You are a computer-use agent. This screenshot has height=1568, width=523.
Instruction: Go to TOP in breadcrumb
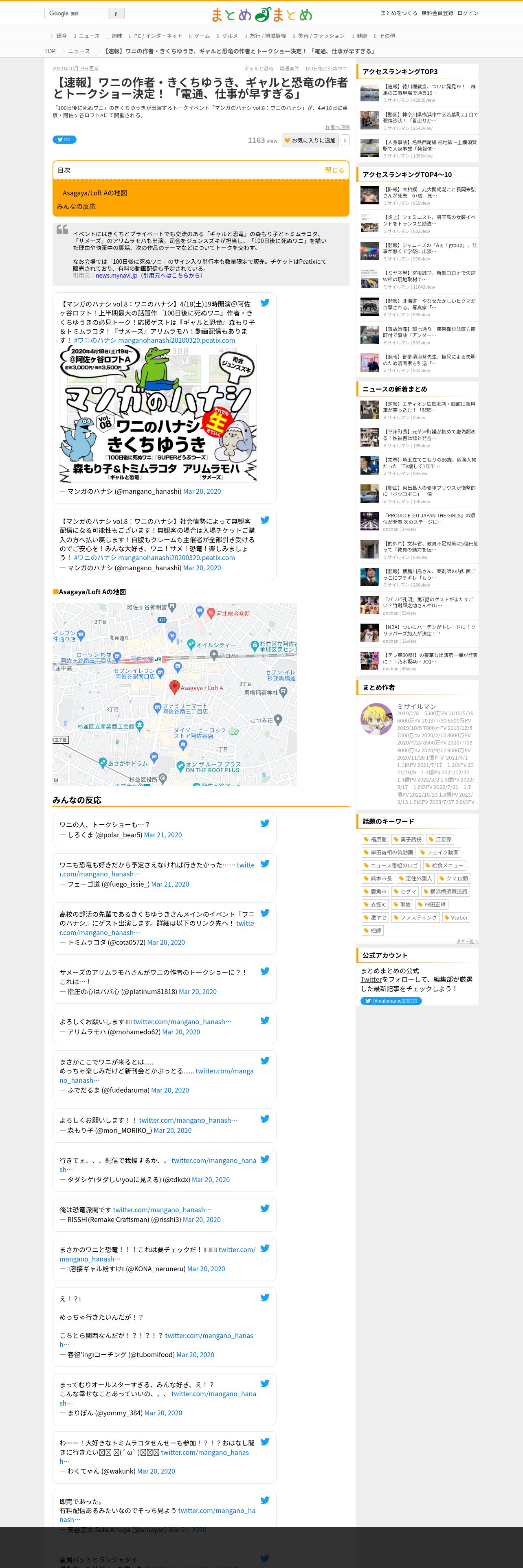click(50, 51)
